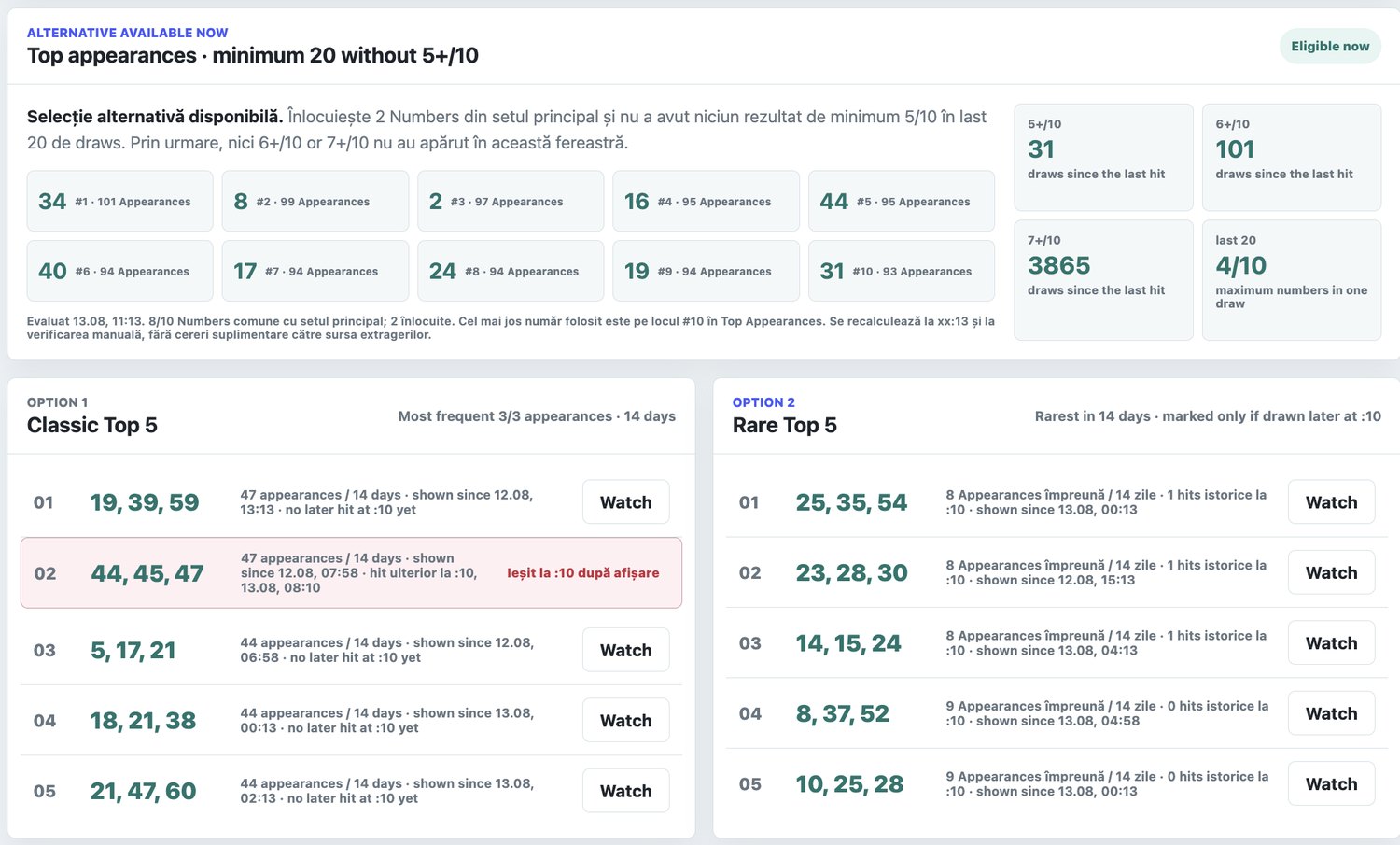Click the 19, 39, 59 numbers text
The width and height of the screenshot is (1400, 845).
[x=145, y=502]
